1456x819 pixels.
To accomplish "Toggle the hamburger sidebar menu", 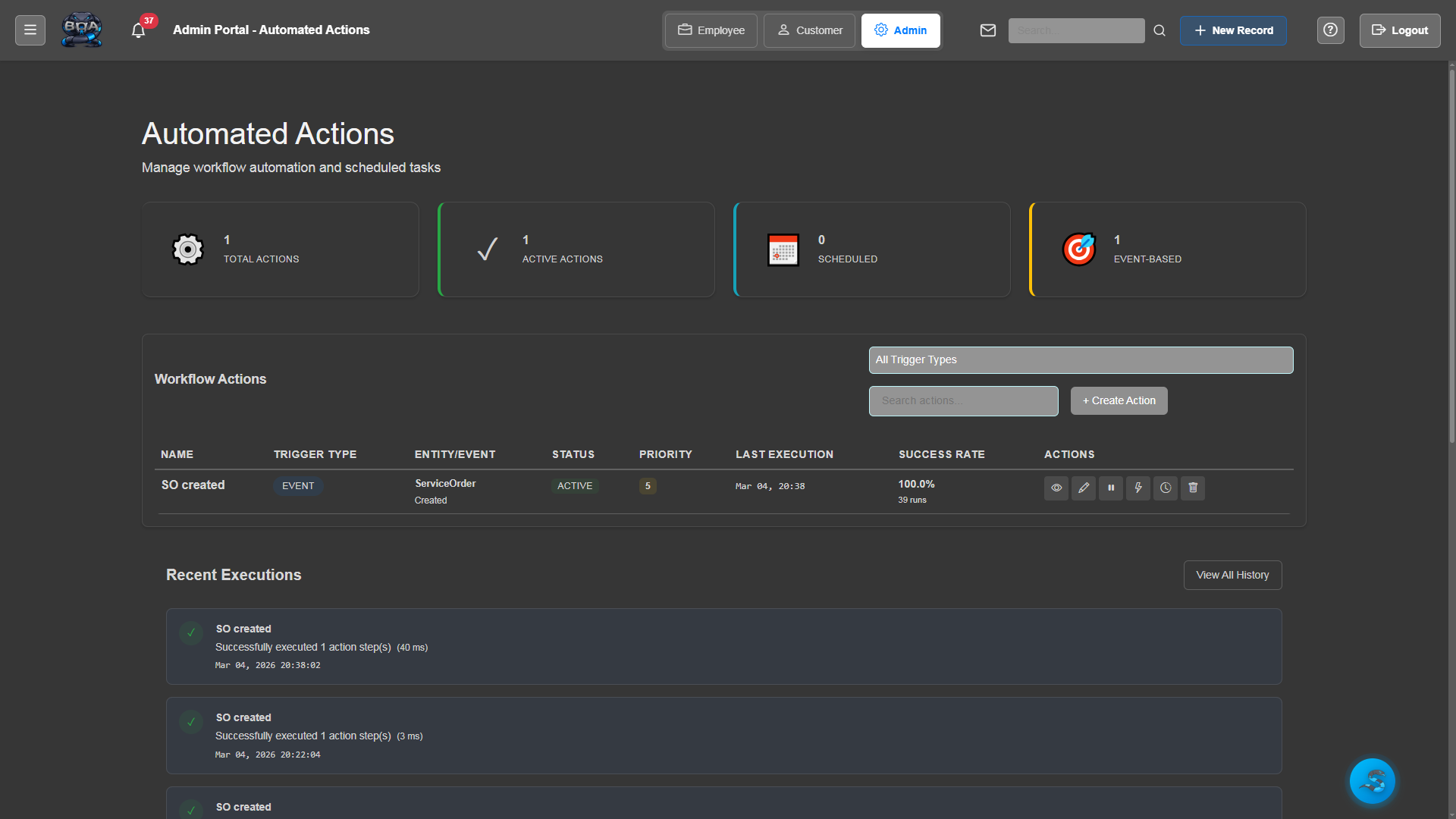I will [30, 29].
